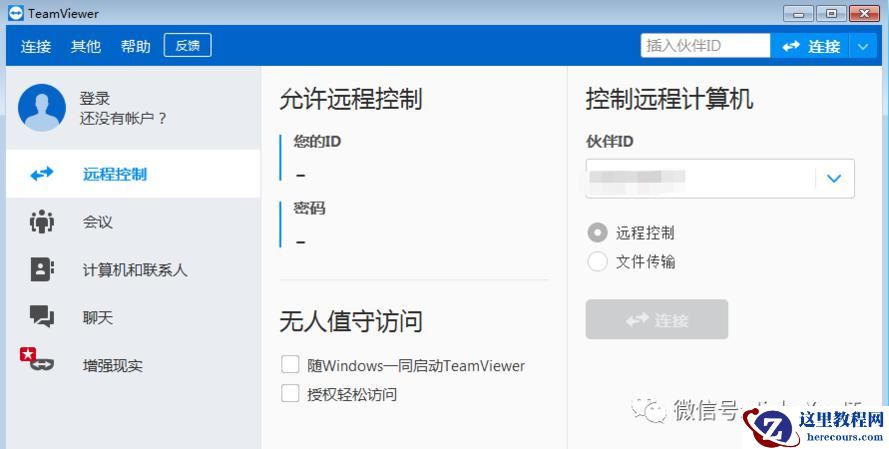This screenshot has width=889, height=449.
Task: Click the 无人值守访问 heading
Action: point(350,321)
